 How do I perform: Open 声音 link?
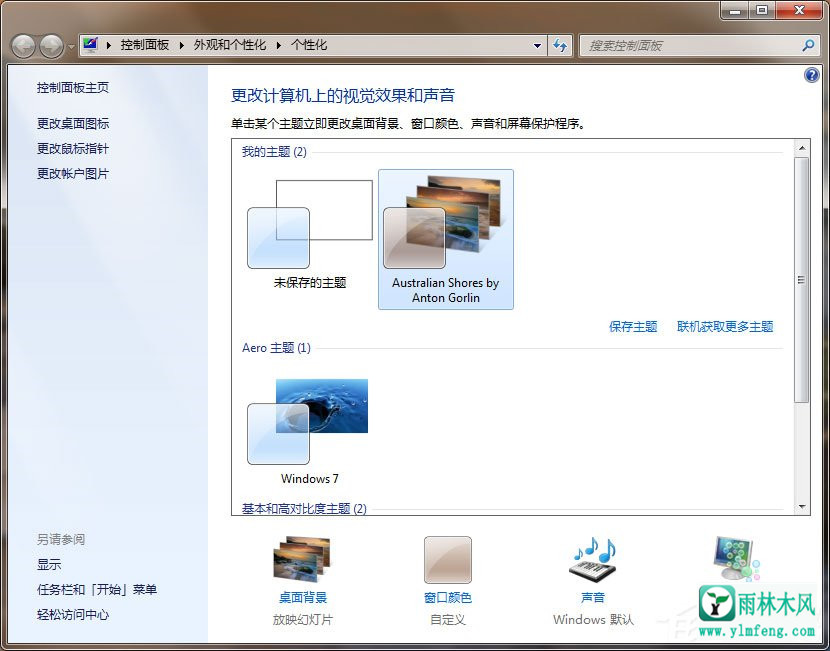pos(593,598)
